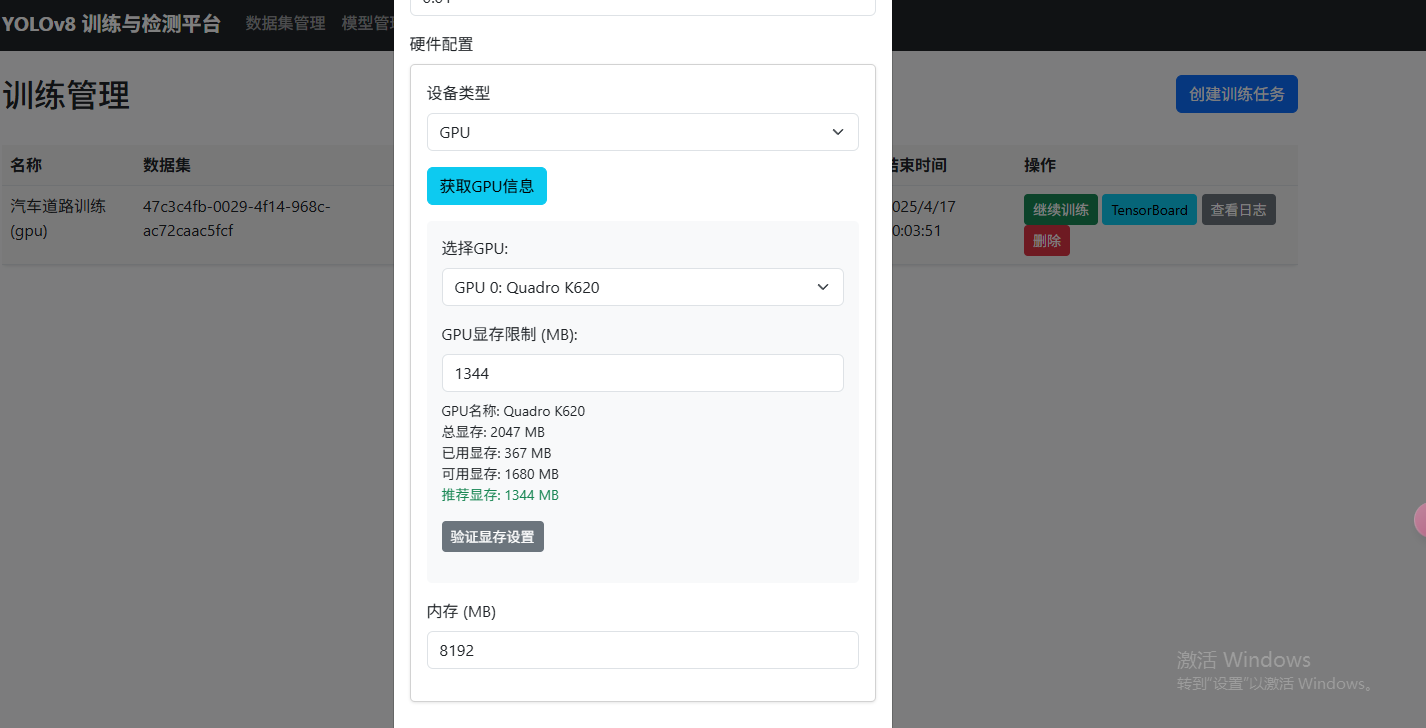Delete the 汽车道路训练(gpu) task
Viewport: 1426px width, 728px height.
coord(1046,240)
